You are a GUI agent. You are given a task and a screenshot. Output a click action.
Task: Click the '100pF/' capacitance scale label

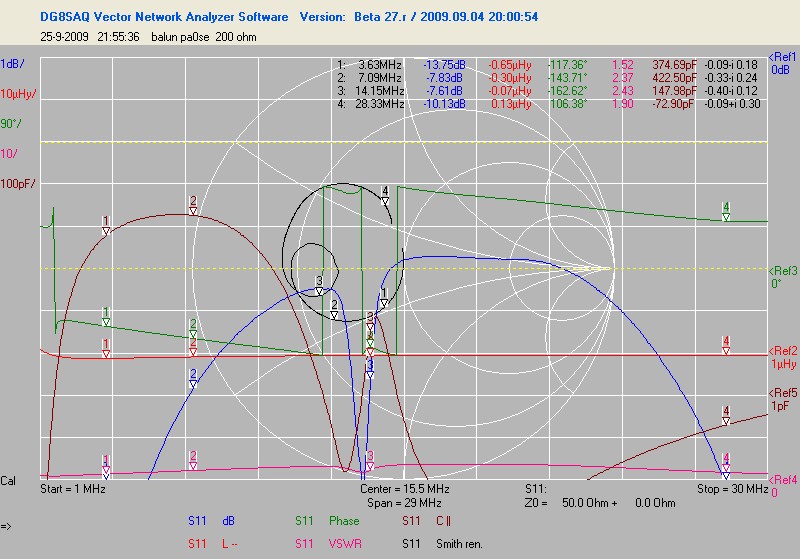click(x=18, y=184)
